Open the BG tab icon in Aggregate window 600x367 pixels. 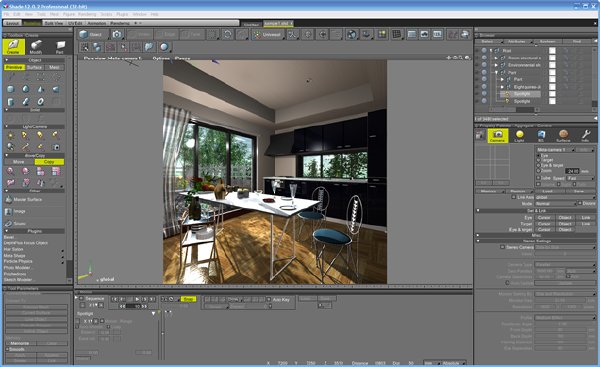coord(541,135)
